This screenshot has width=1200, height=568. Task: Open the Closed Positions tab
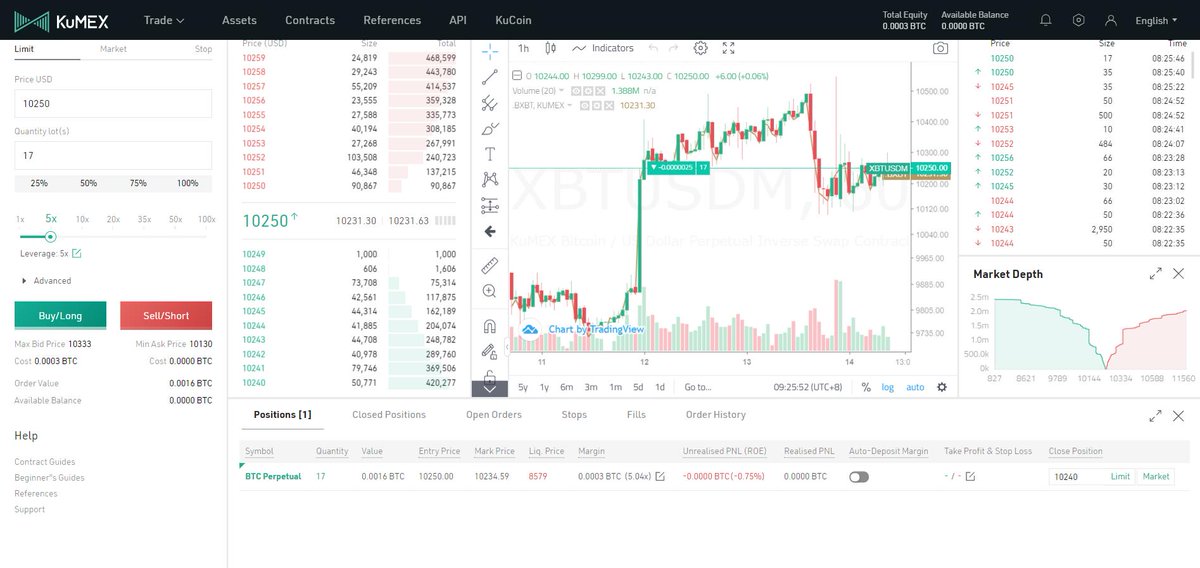tap(389, 414)
